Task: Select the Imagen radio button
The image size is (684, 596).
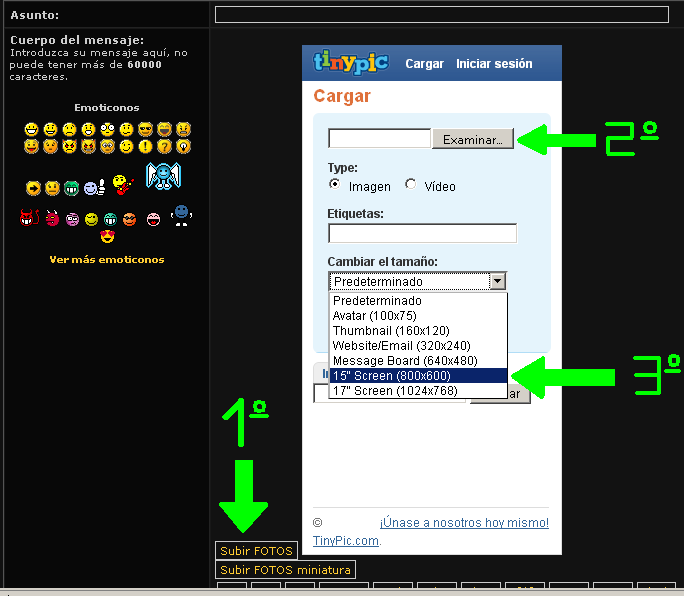Action: point(335,185)
